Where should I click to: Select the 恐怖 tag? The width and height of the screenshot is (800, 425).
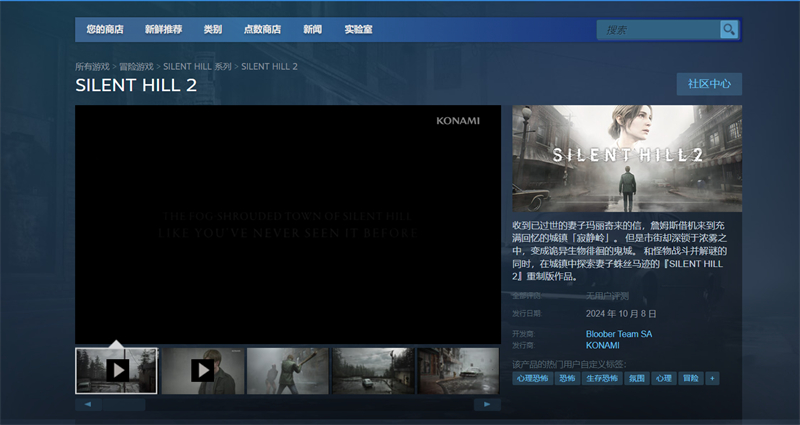tap(567, 379)
